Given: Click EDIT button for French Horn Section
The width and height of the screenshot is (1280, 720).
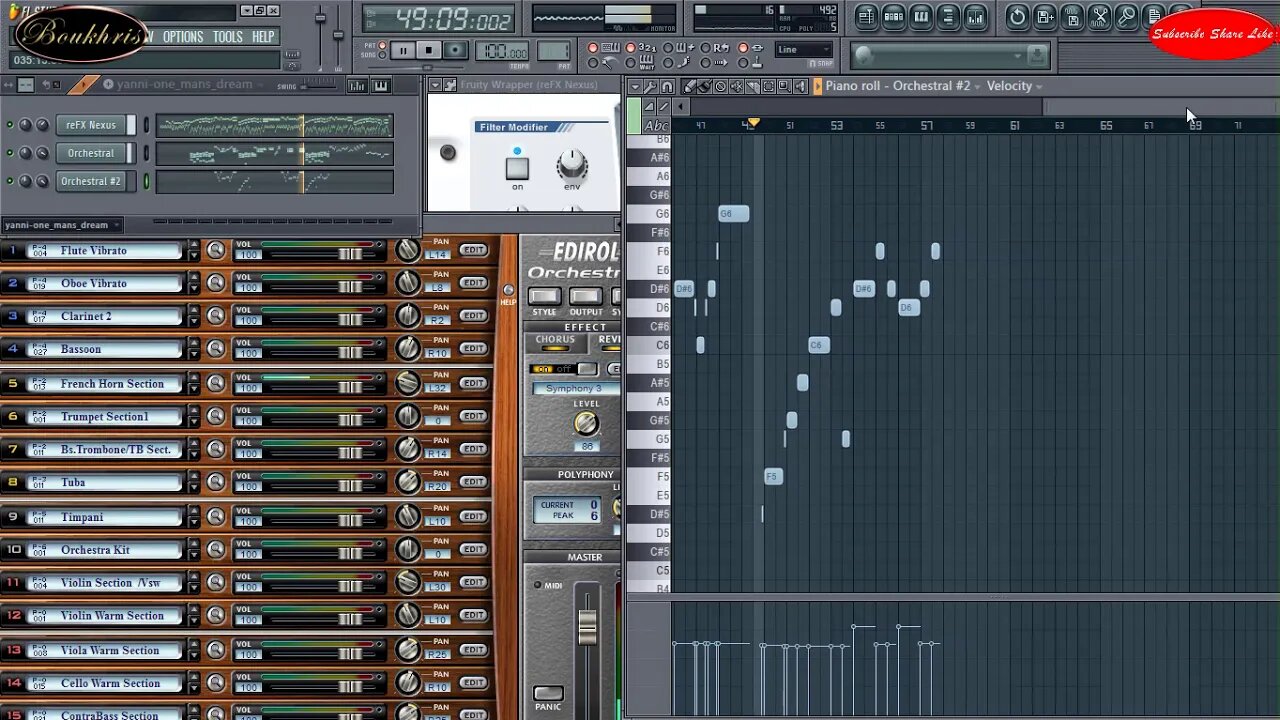Looking at the screenshot, I should (473, 383).
